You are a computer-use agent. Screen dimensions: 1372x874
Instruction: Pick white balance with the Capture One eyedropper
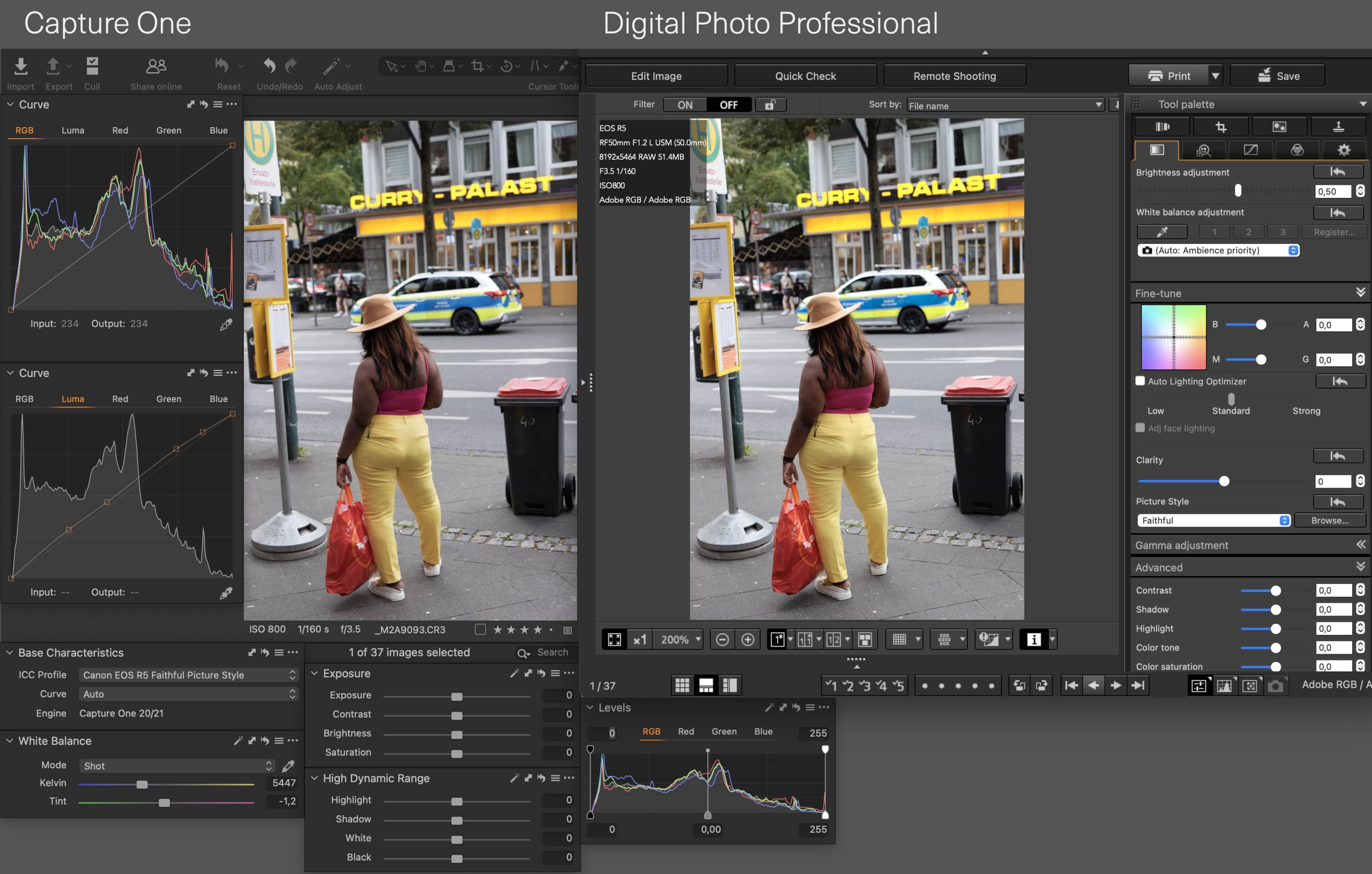289,766
